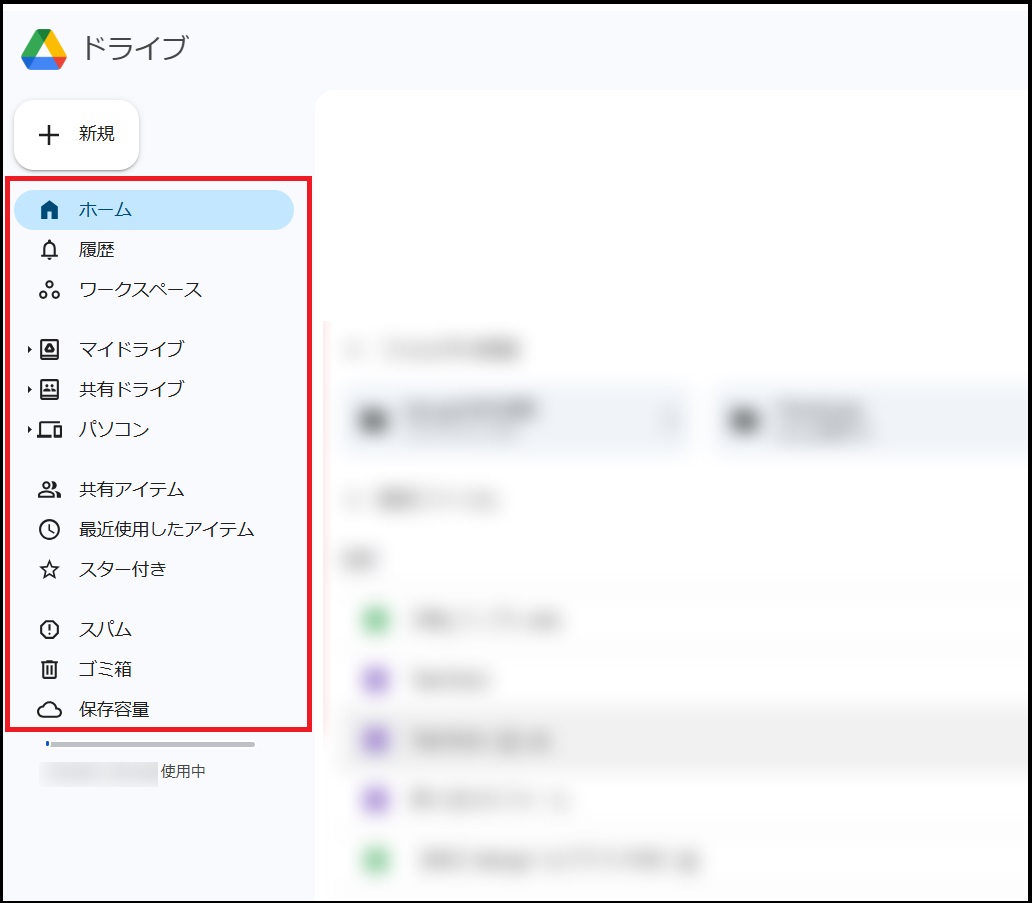Expand the マイドライブ tree arrow
This screenshot has width=1032, height=903.
pyautogui.click(x=30, y=350)
